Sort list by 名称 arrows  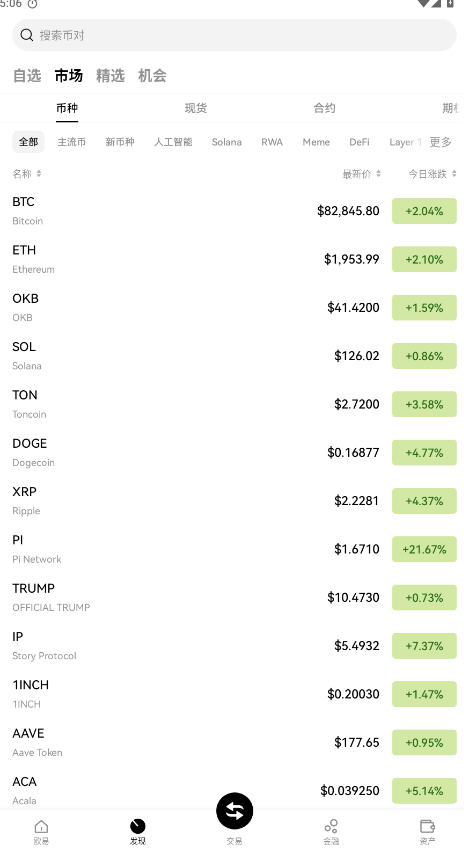click(39, 174)
